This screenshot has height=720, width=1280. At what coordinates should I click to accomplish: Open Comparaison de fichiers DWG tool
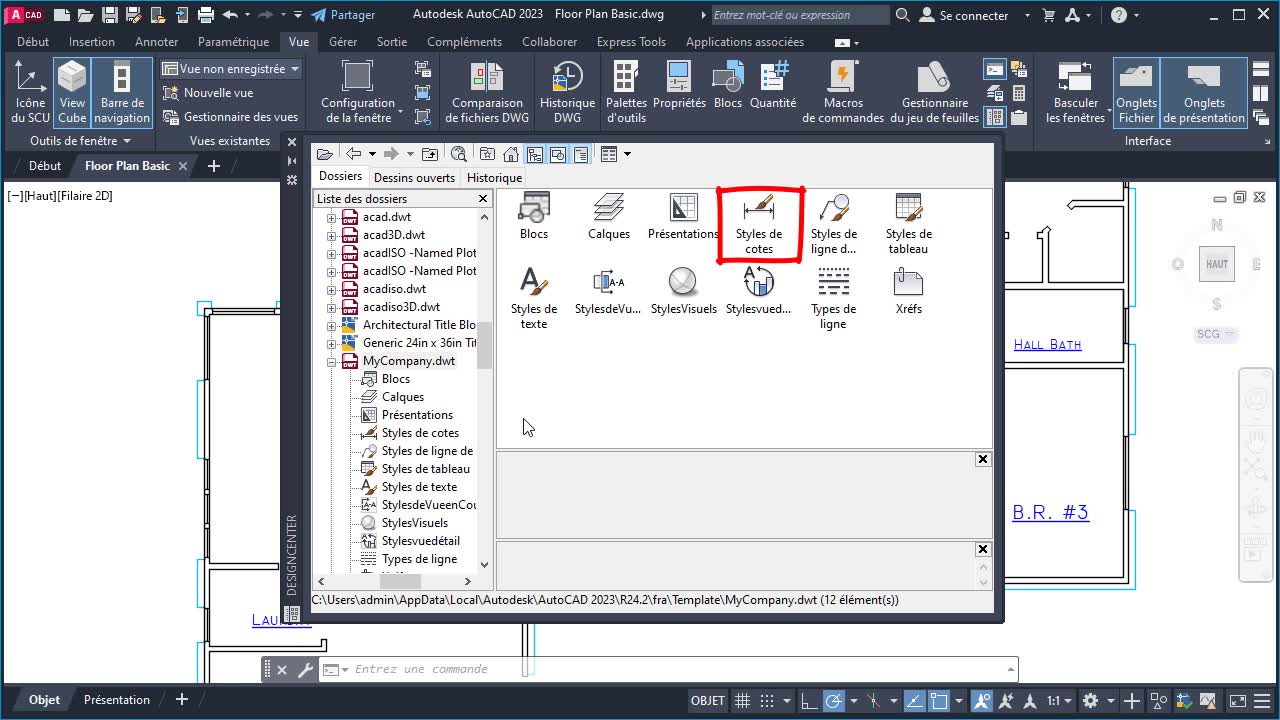[487, 91]
